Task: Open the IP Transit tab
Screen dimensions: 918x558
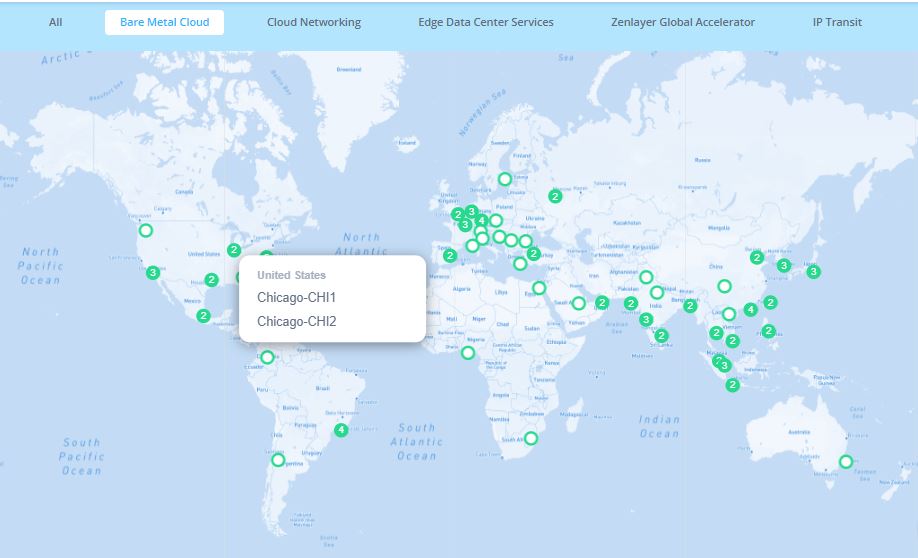Action: (837, 22)
